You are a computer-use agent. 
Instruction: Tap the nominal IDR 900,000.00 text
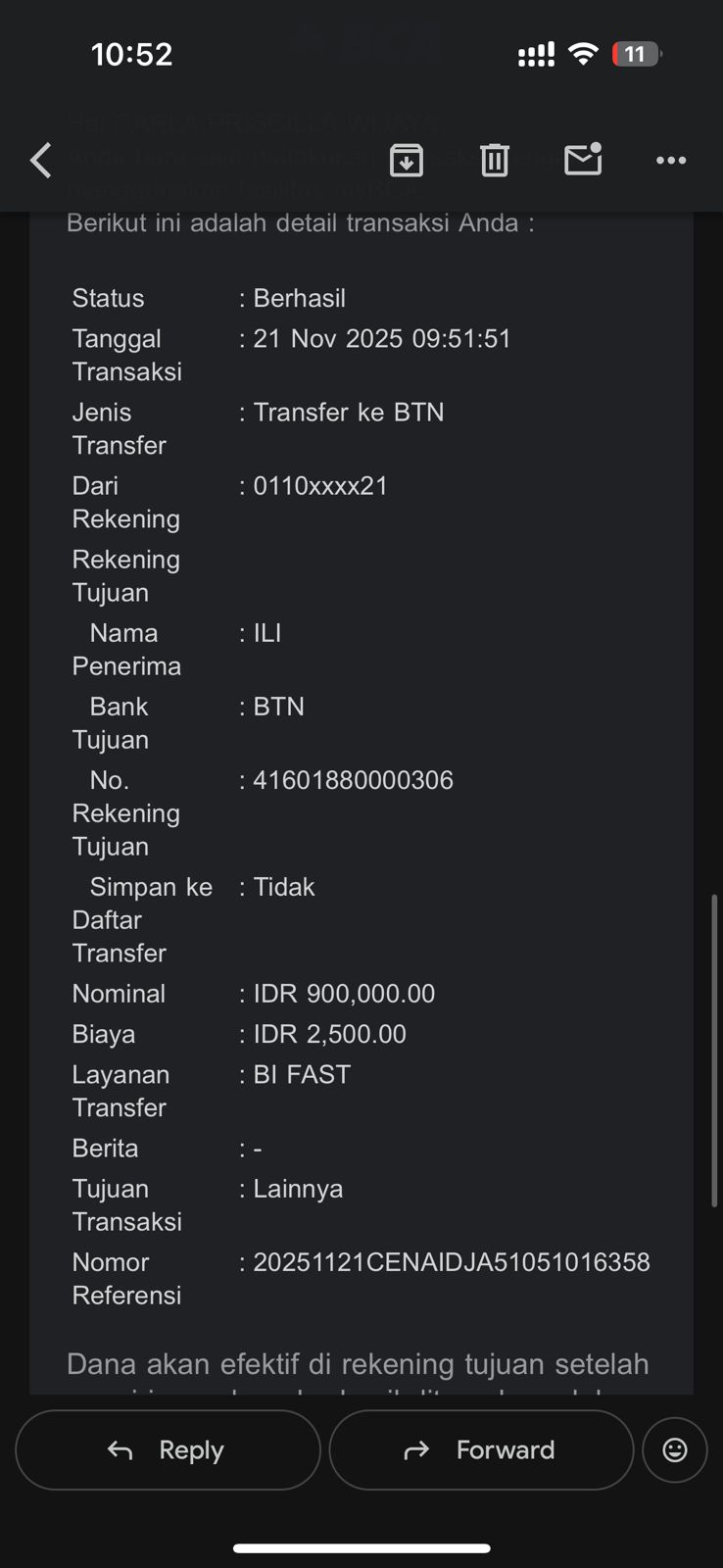(344, 994)
